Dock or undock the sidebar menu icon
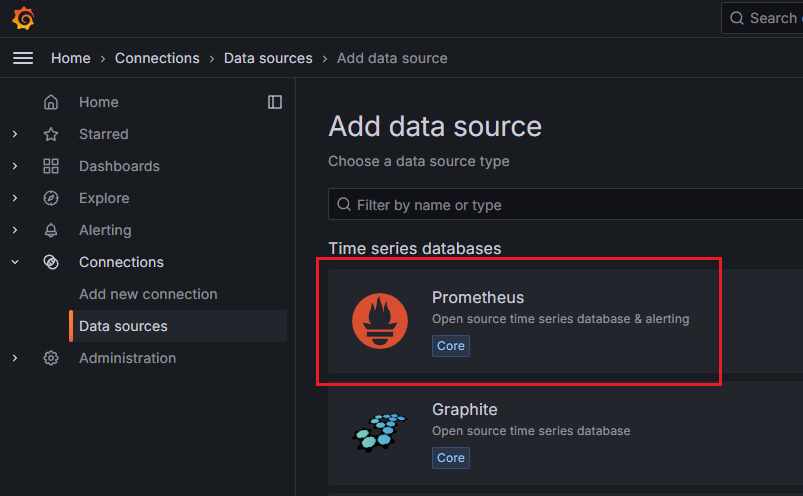Viewport: 803px width, 496px height. pos(275,102)
